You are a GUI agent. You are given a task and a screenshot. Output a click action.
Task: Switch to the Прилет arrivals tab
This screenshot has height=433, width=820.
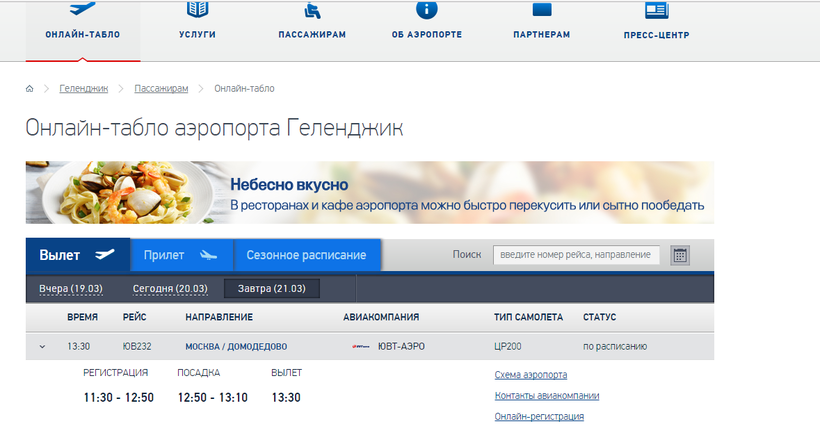pyautogui.click(x=181, y=255)
